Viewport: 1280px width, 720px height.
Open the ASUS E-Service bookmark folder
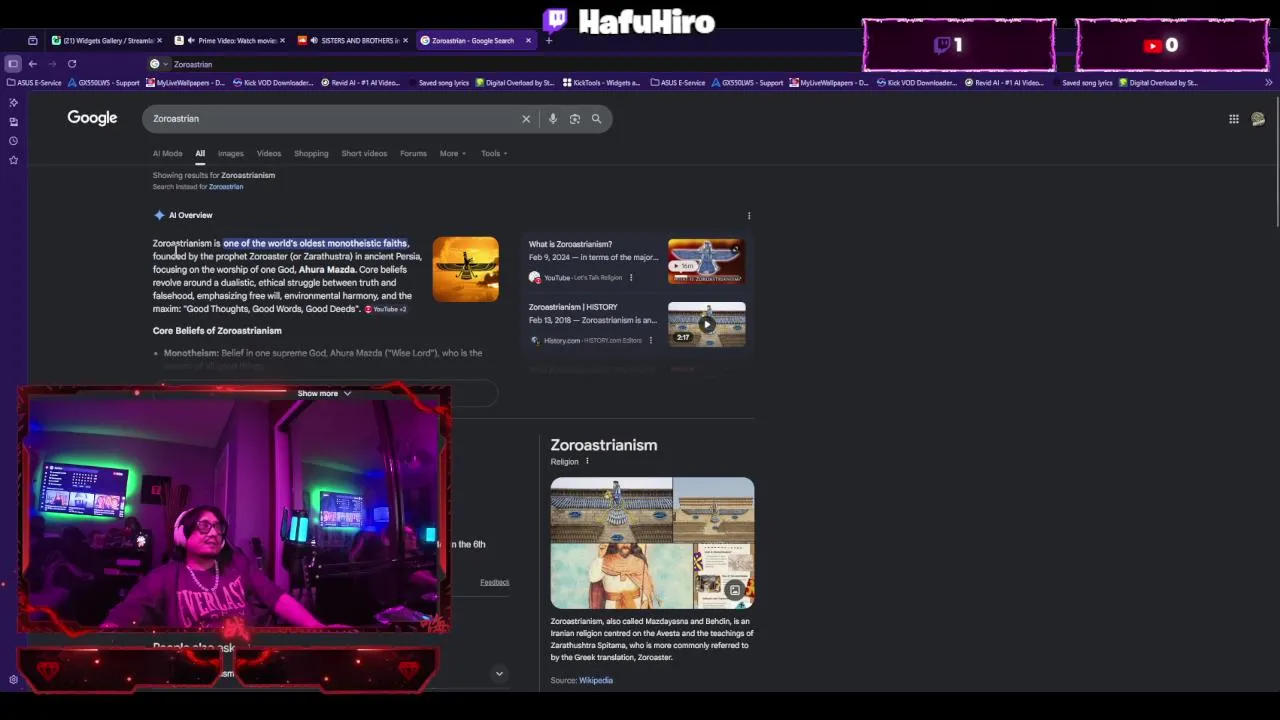click(34, 83)
